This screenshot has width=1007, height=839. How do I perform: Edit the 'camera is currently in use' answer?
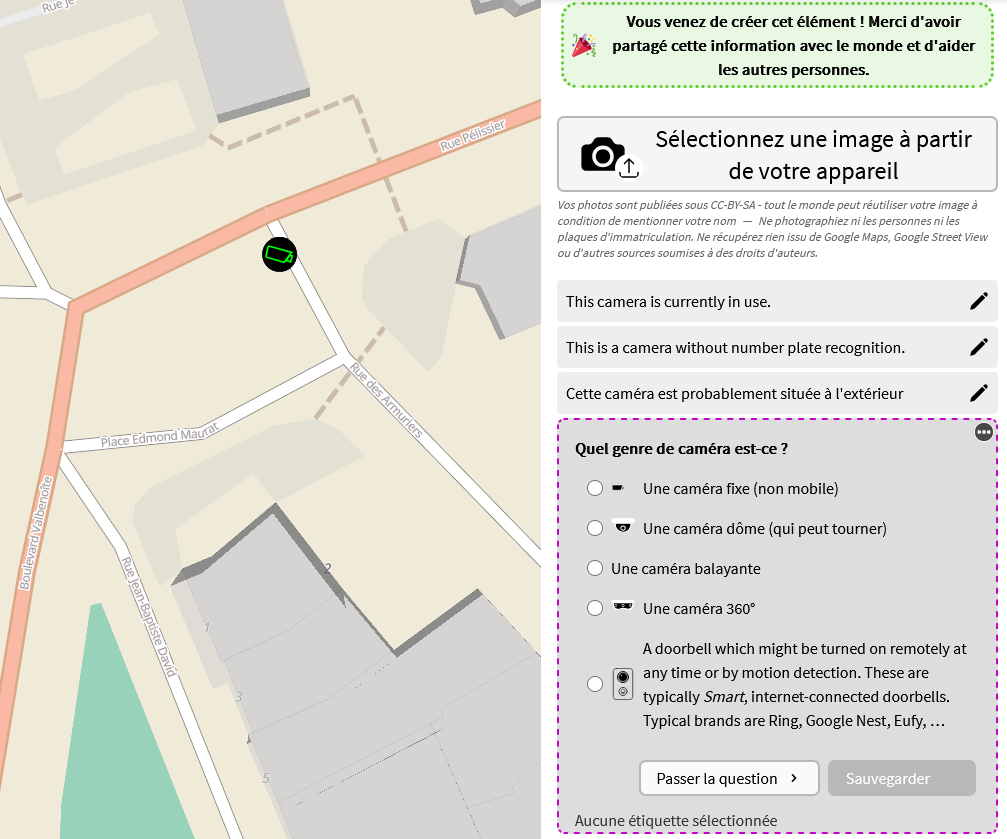pos(978,301)
